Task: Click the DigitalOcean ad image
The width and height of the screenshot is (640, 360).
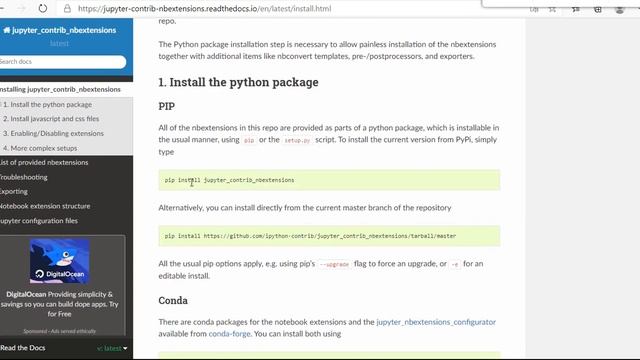Action: [x=60, y=261]
